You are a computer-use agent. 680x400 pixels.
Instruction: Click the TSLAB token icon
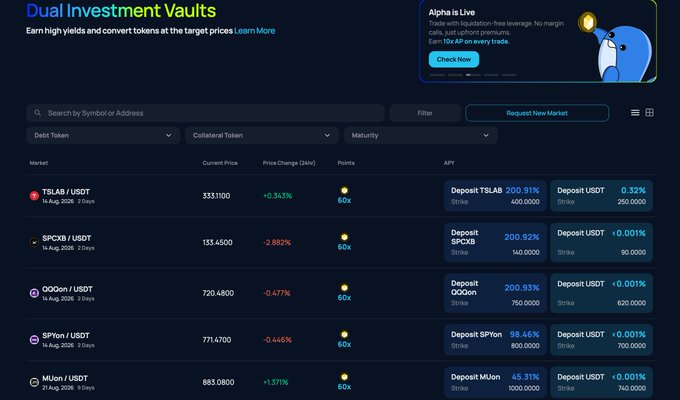[34, 196]
